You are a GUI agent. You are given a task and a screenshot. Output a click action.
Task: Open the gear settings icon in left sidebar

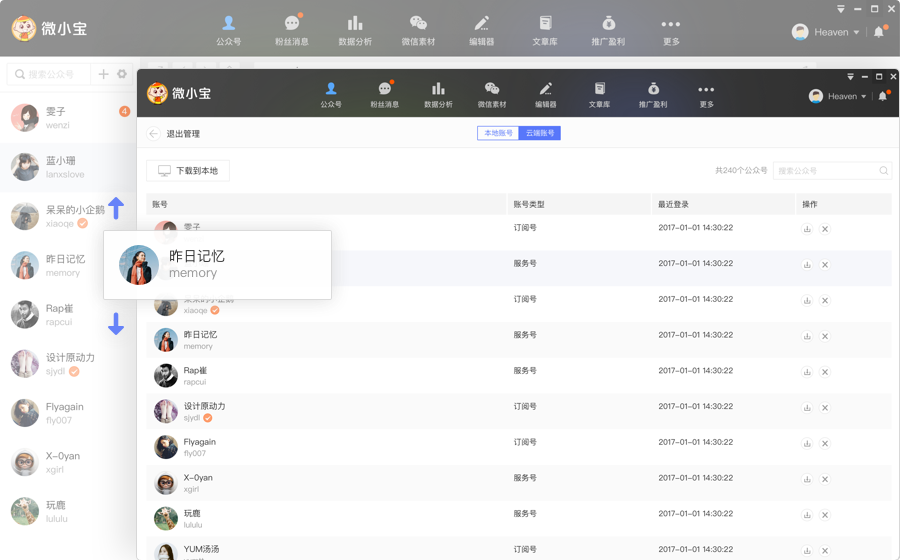point(122,74)
